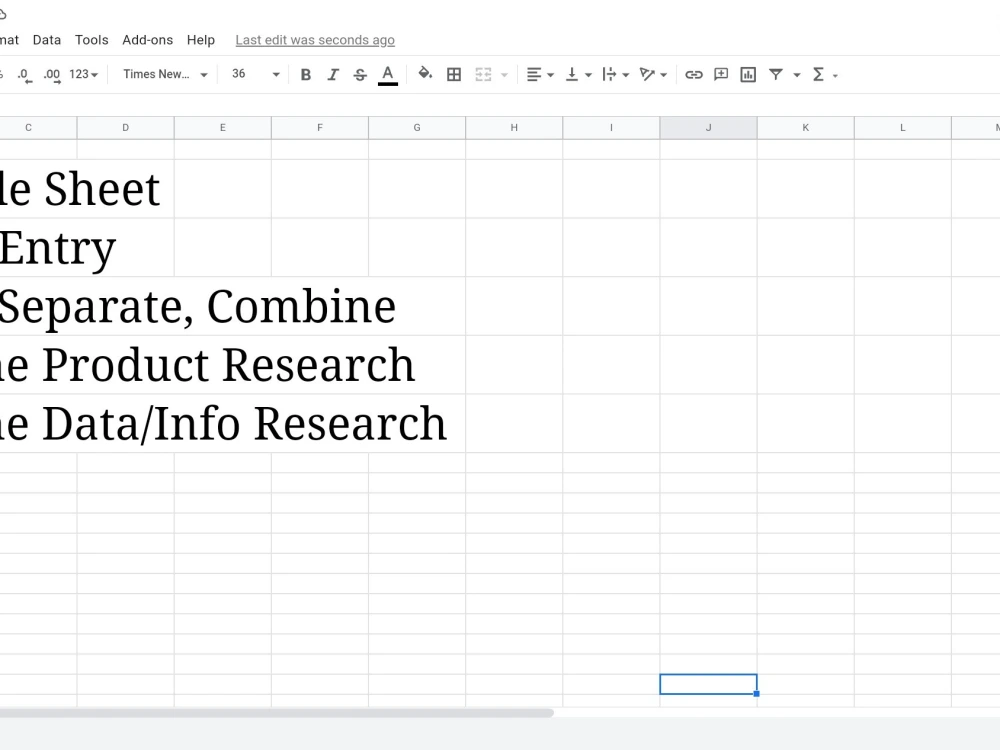Select column D header
This screenshot has height=750, width=1000.
(126, 128)
